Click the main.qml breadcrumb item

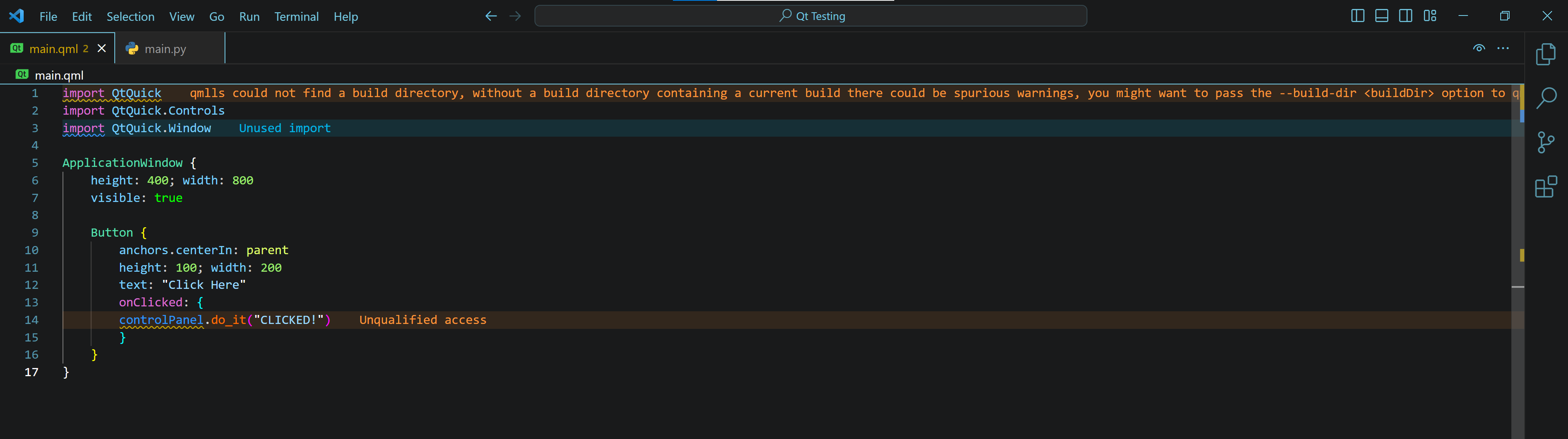(x=59, y=75)
